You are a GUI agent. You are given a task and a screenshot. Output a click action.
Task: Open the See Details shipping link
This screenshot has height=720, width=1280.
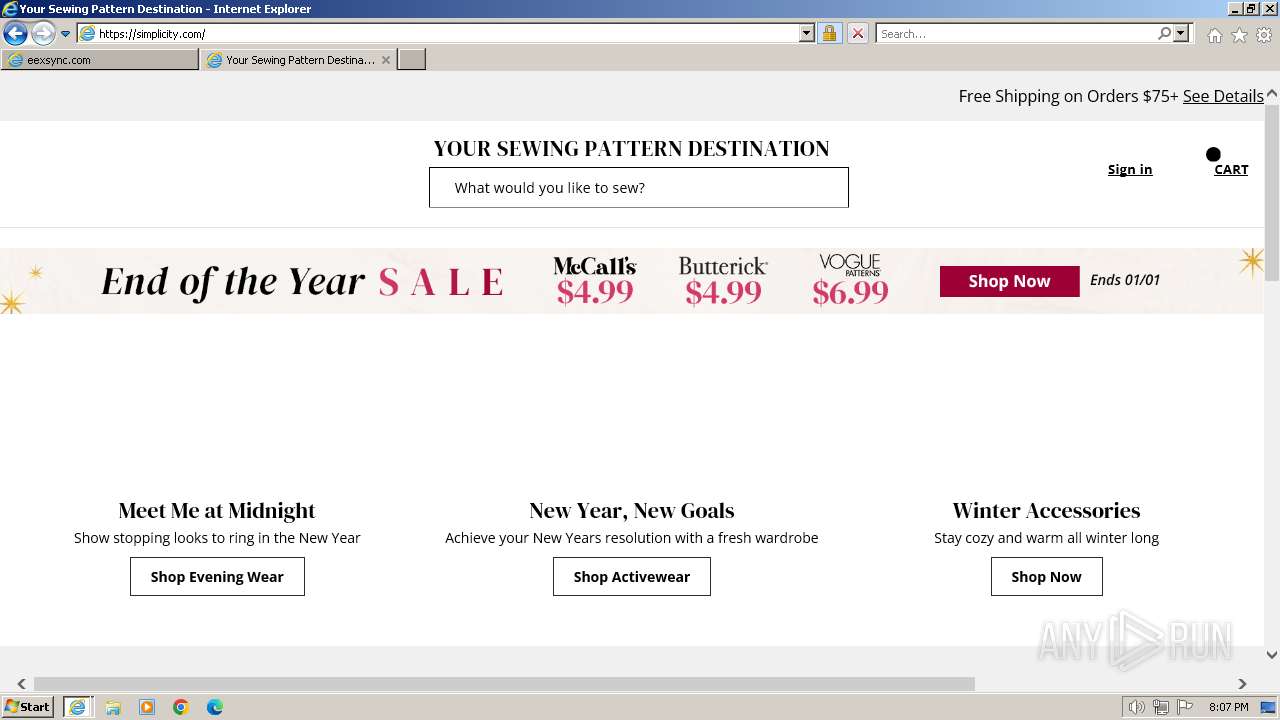click(1223, 96)
